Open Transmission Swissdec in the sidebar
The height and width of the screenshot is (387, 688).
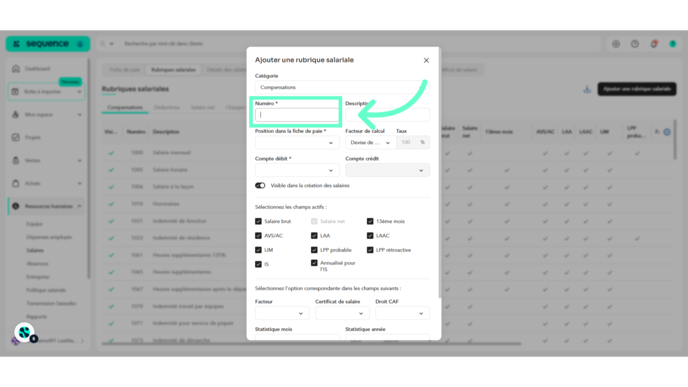click(51, 303)
